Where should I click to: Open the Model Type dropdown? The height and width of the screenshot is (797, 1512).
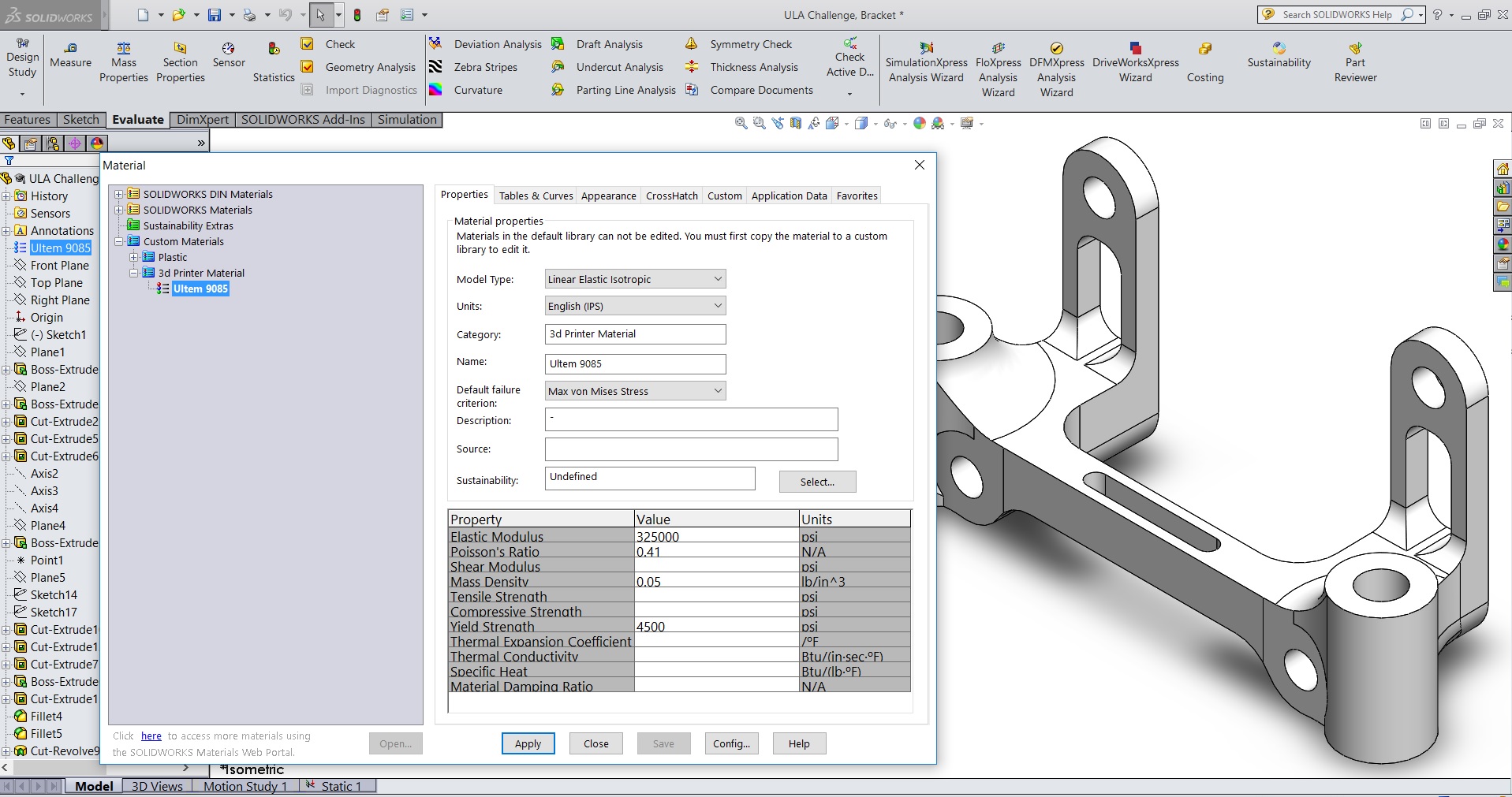[x=635, y=279]
